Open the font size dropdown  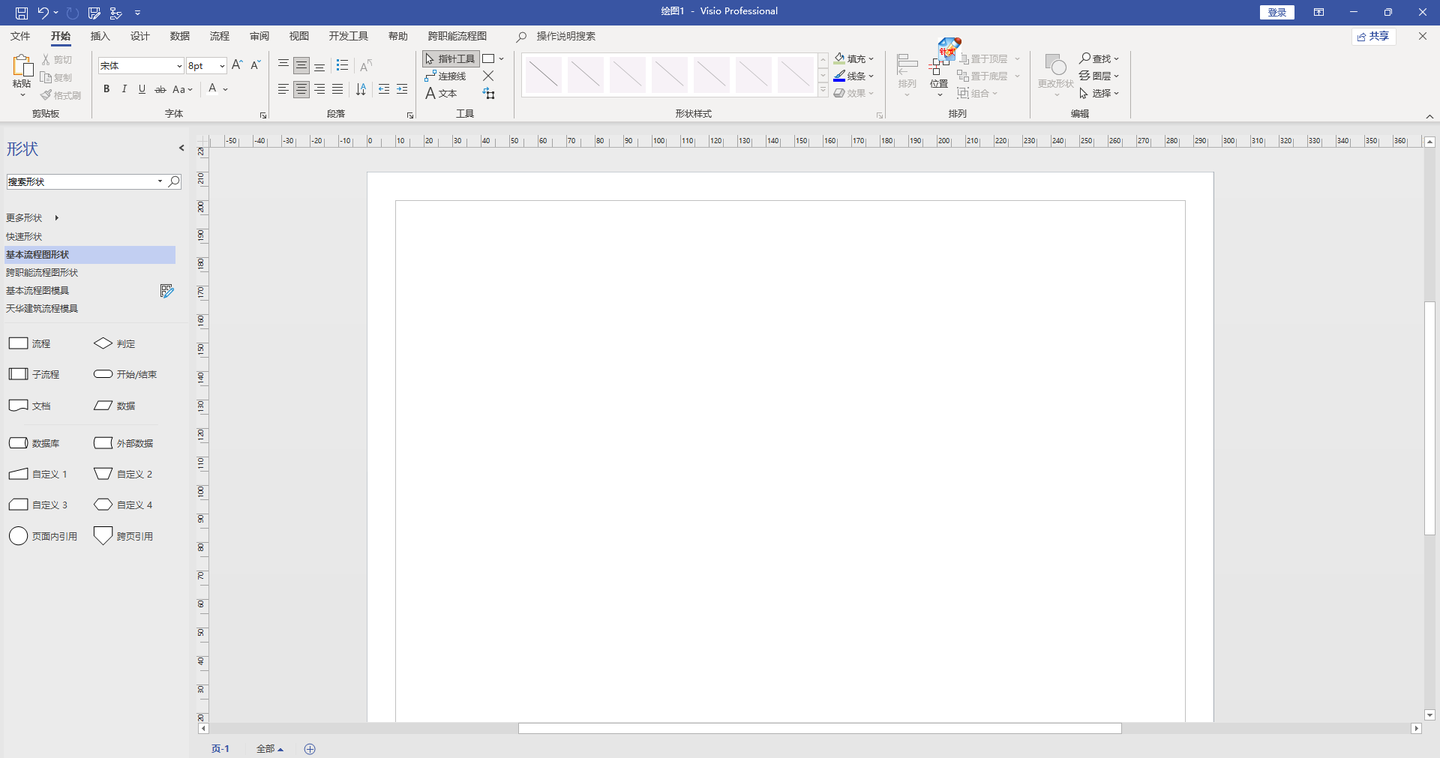click(221, 66)
